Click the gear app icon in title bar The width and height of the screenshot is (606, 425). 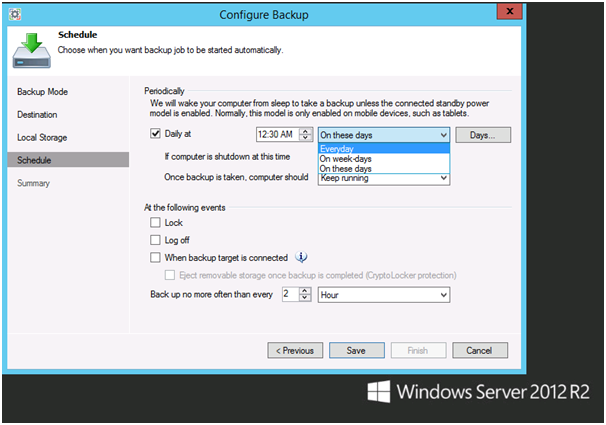tap(15, 14)
